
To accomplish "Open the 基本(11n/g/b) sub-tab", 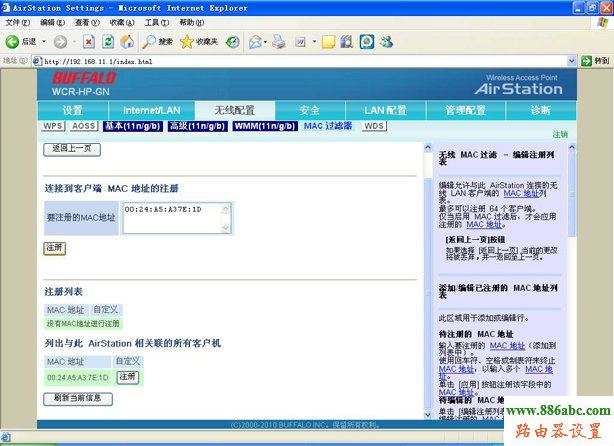I will coord(133,126).
